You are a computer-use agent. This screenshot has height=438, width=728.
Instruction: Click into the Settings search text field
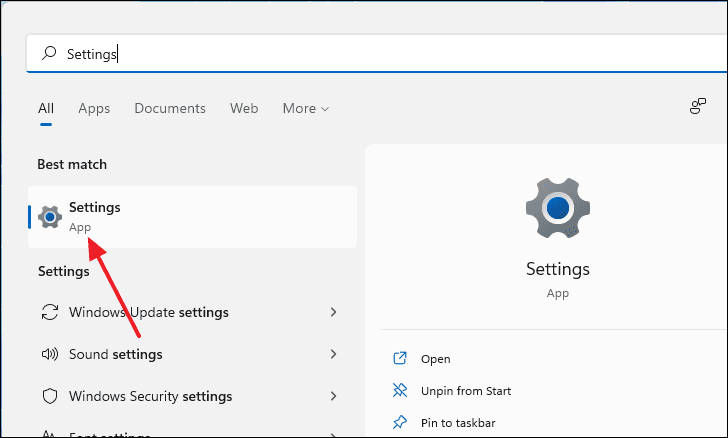coord(380,54)
